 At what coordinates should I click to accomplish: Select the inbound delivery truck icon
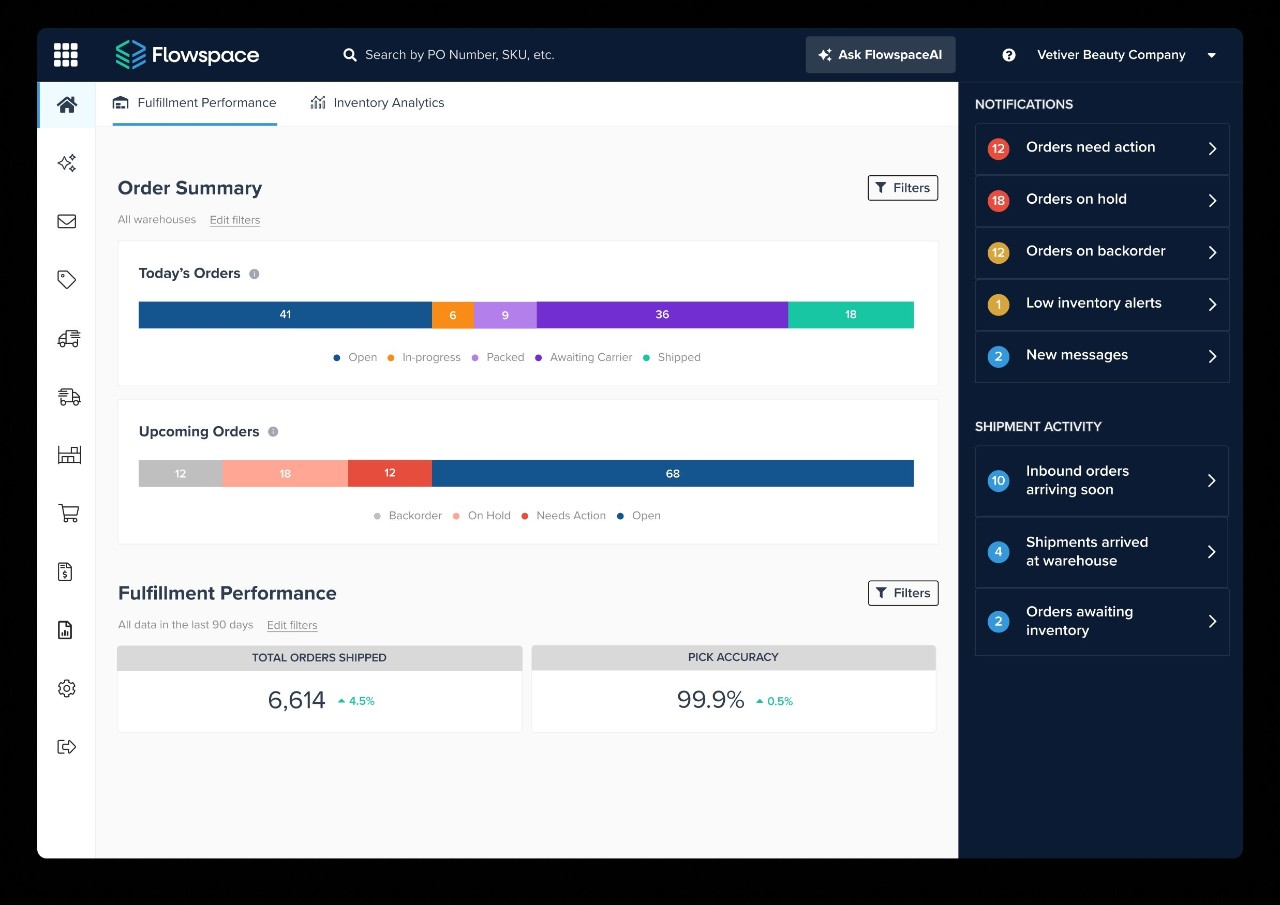tap(66, 396)
